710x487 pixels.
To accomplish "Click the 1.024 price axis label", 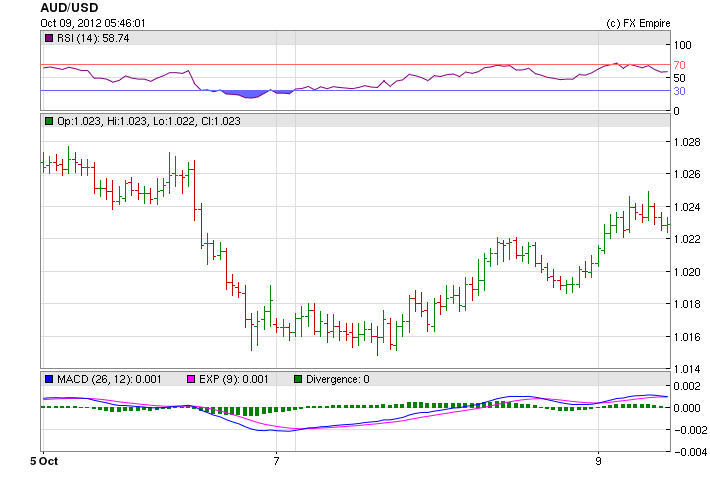I will point(687,207).
